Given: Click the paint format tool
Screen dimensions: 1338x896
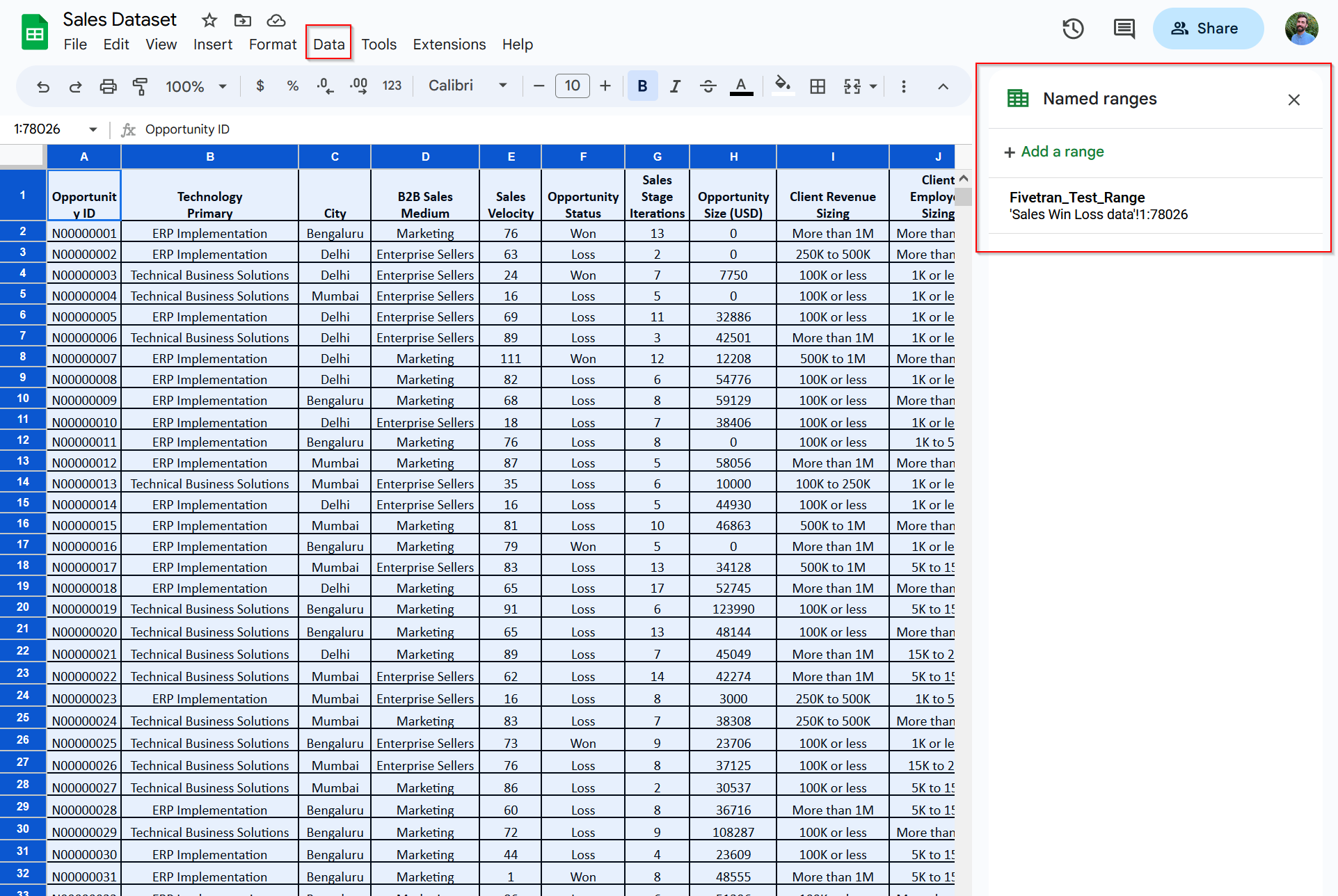Looking at the screenshot, I should pyautogui.click(x=141, y=86).
